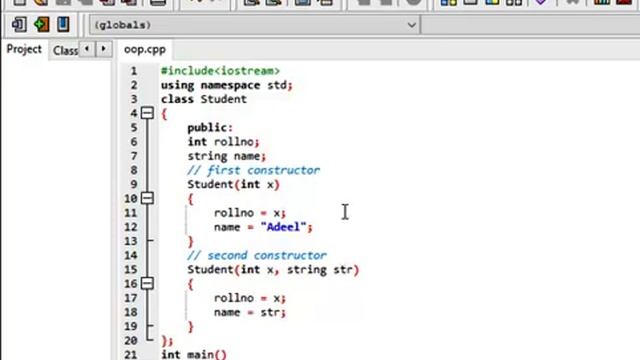The width and height of the screenshot is (640, 360).
Task: Click the 'Student(int x)' constructor signature
Action: (233, 184)
